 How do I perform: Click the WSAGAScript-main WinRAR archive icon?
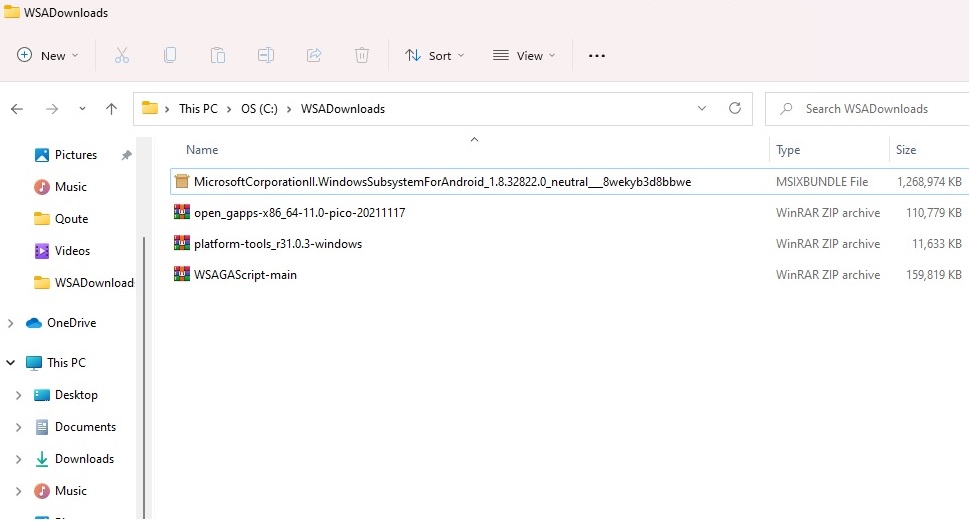pos(182,274)
